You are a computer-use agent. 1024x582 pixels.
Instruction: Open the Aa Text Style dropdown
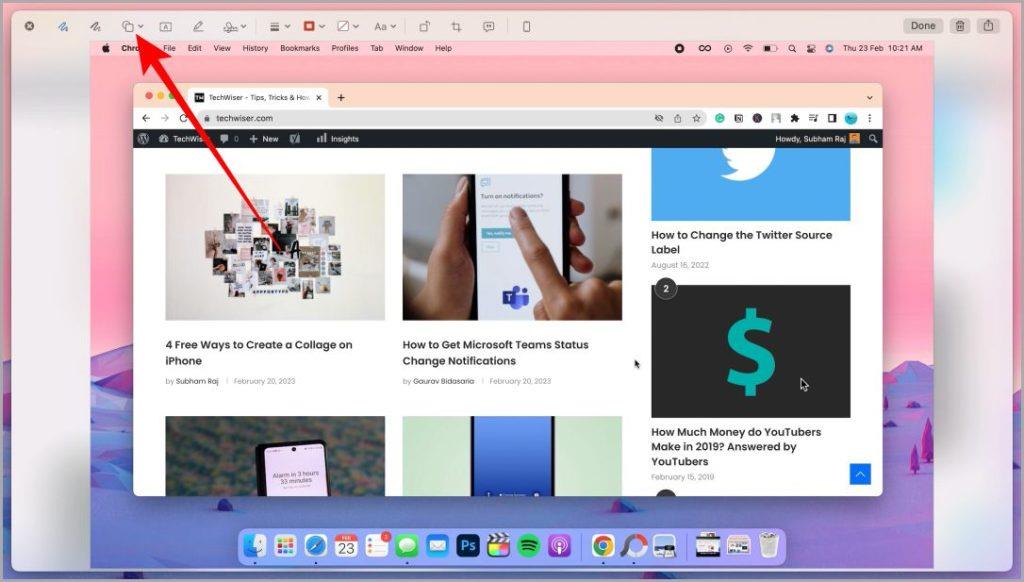click(385, 27)
